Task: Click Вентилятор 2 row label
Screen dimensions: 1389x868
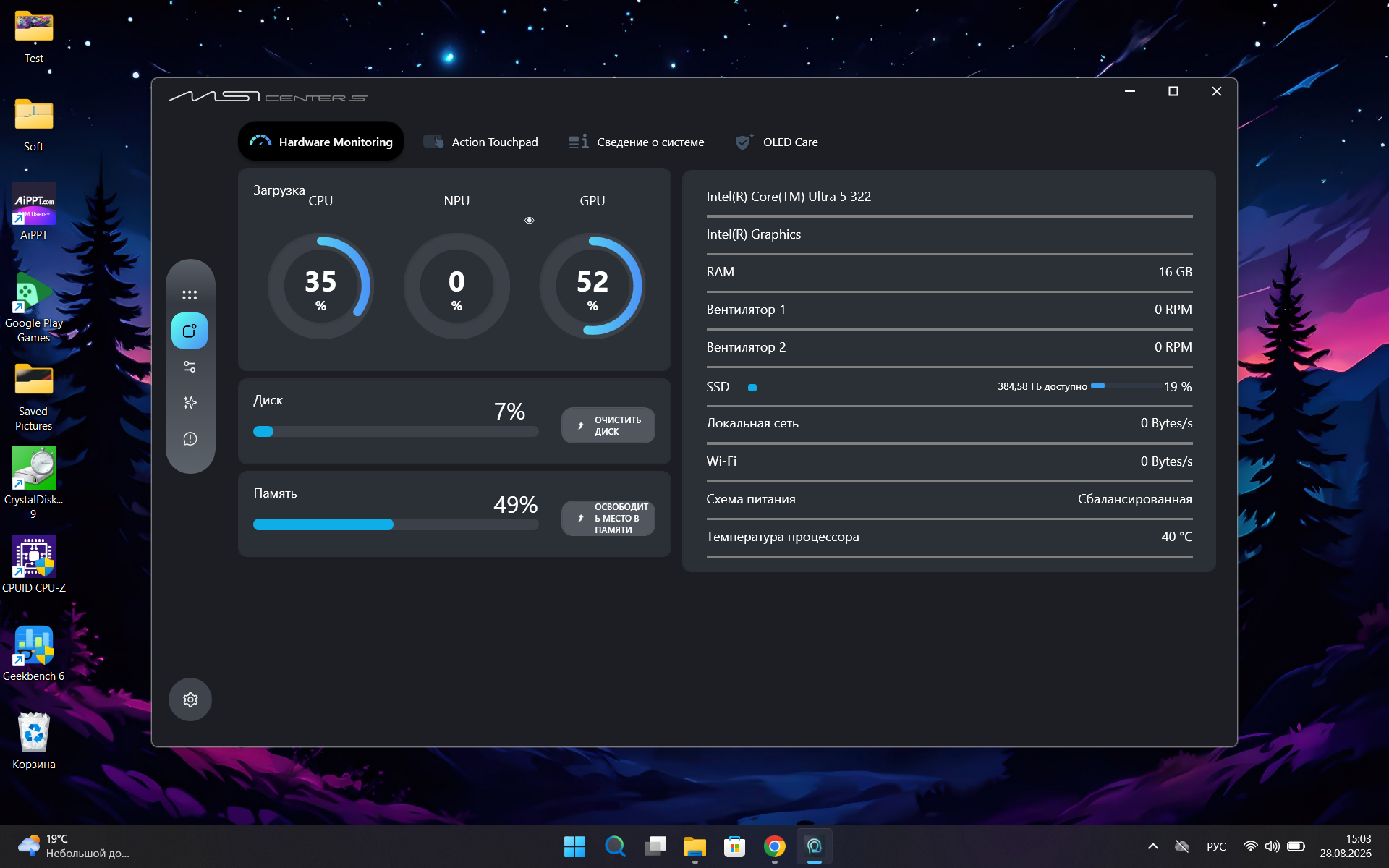Action: [x=746, y=347]
